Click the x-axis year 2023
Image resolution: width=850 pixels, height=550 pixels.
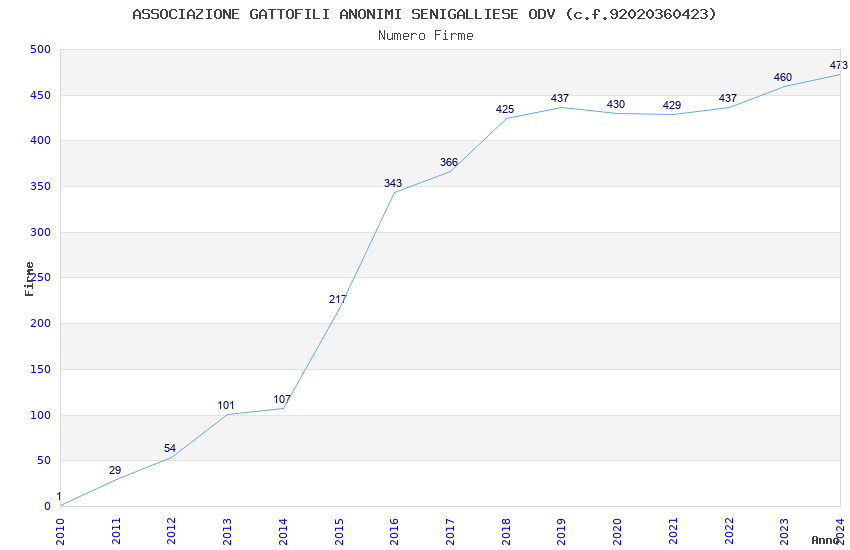point(784,531)
